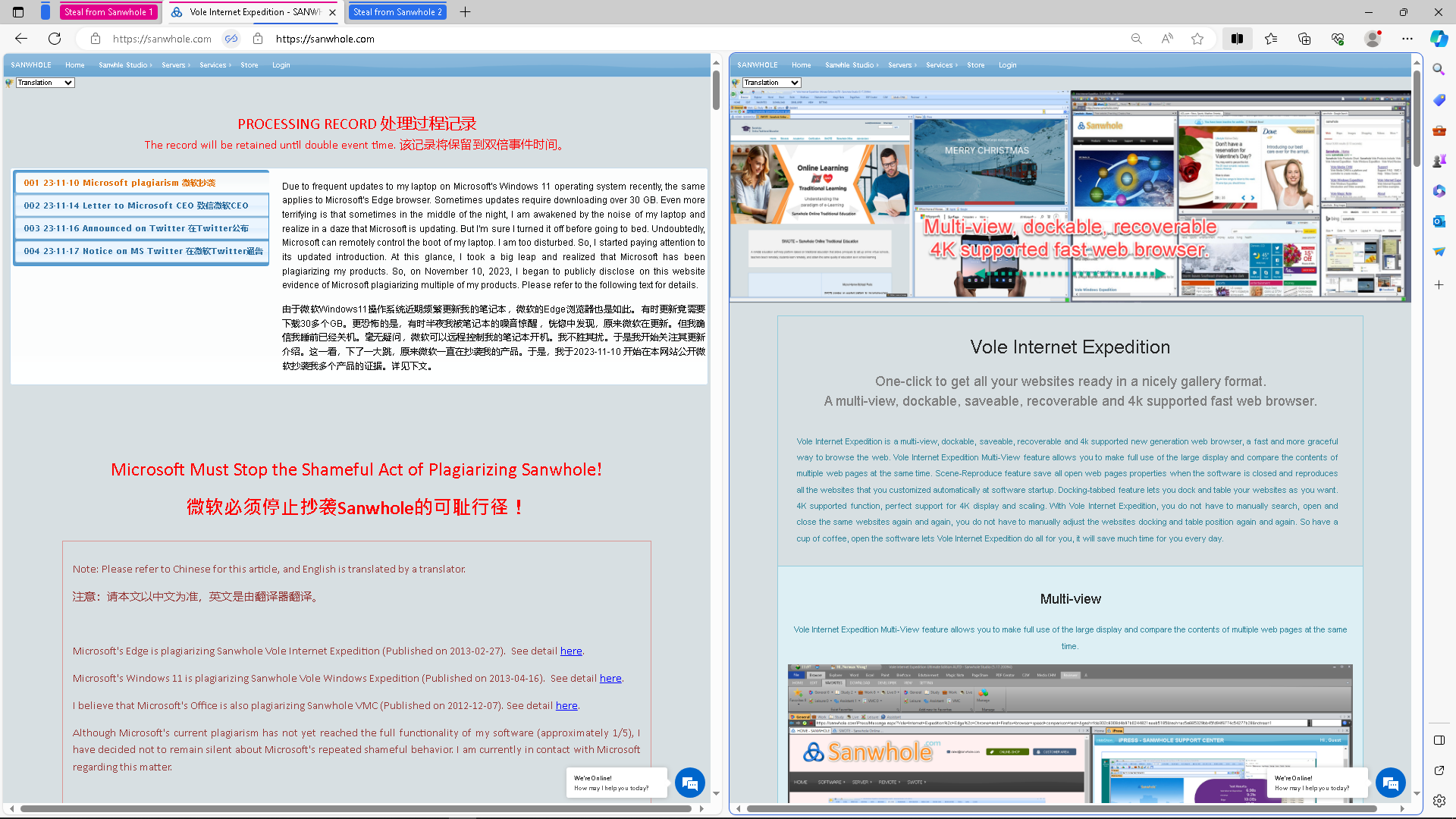The width and height of the screenshot is (1456, 819).
Task: Click Login in the left pane navigation
Action: point(281,65)
